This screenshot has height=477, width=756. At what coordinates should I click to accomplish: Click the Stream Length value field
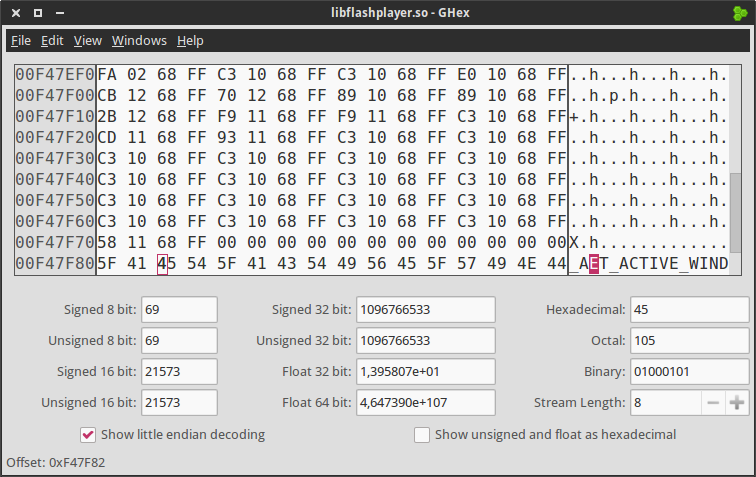click(666, 402)
